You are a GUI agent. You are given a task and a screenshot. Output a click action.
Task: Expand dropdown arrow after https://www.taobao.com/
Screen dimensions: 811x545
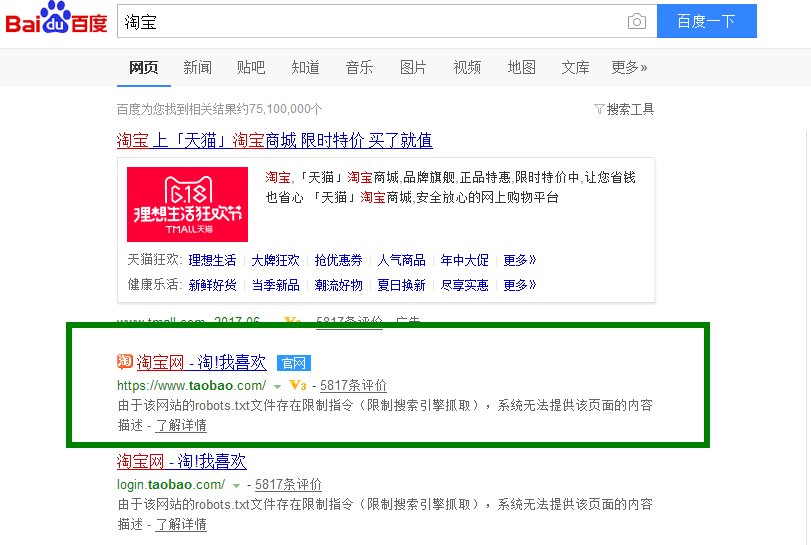tap(277, 386)
